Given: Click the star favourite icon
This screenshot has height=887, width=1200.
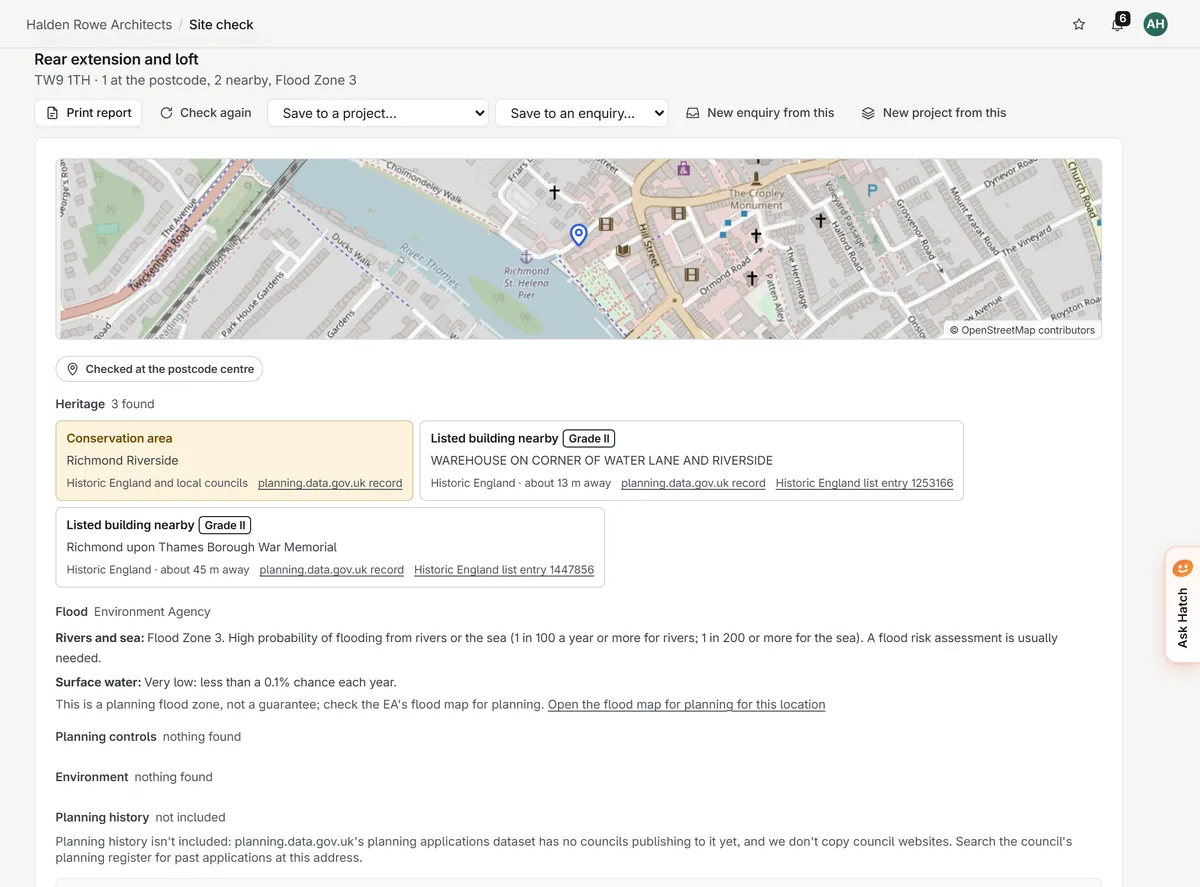Looking at the screenshot, I should 1079,24.
